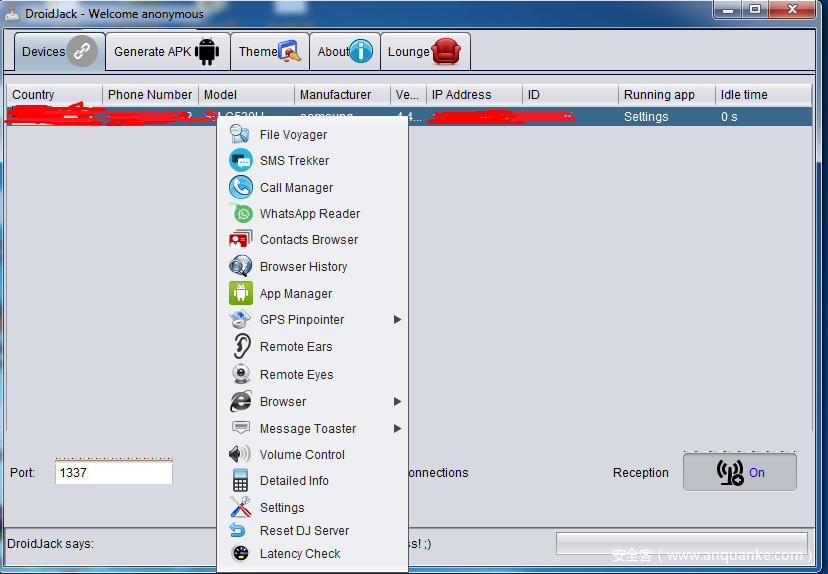
Task: Click the blue info icon on About
Action: coord(361,51)
